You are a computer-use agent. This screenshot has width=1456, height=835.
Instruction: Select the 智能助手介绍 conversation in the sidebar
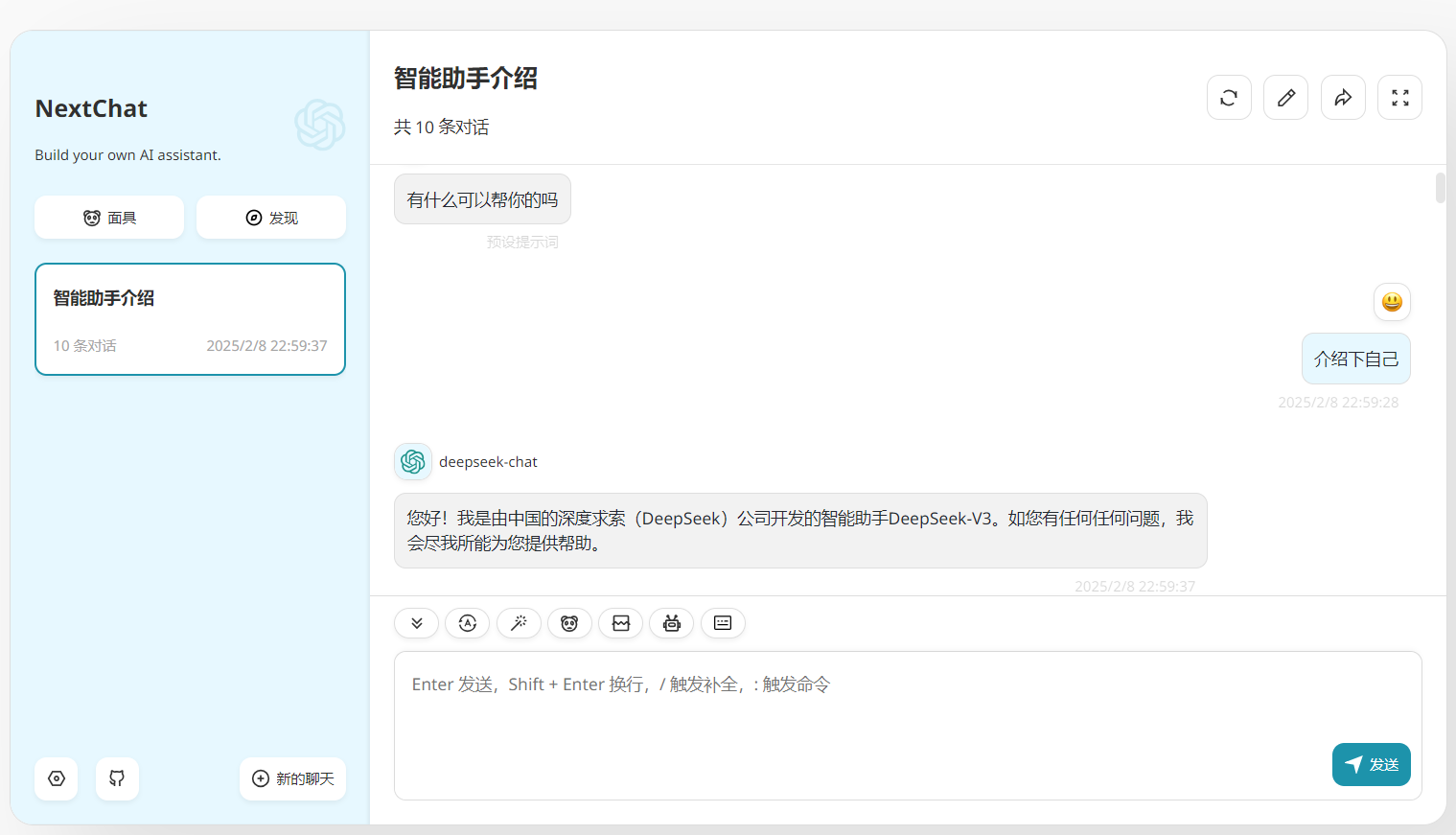pyautogui.click(x=190, y=319)
